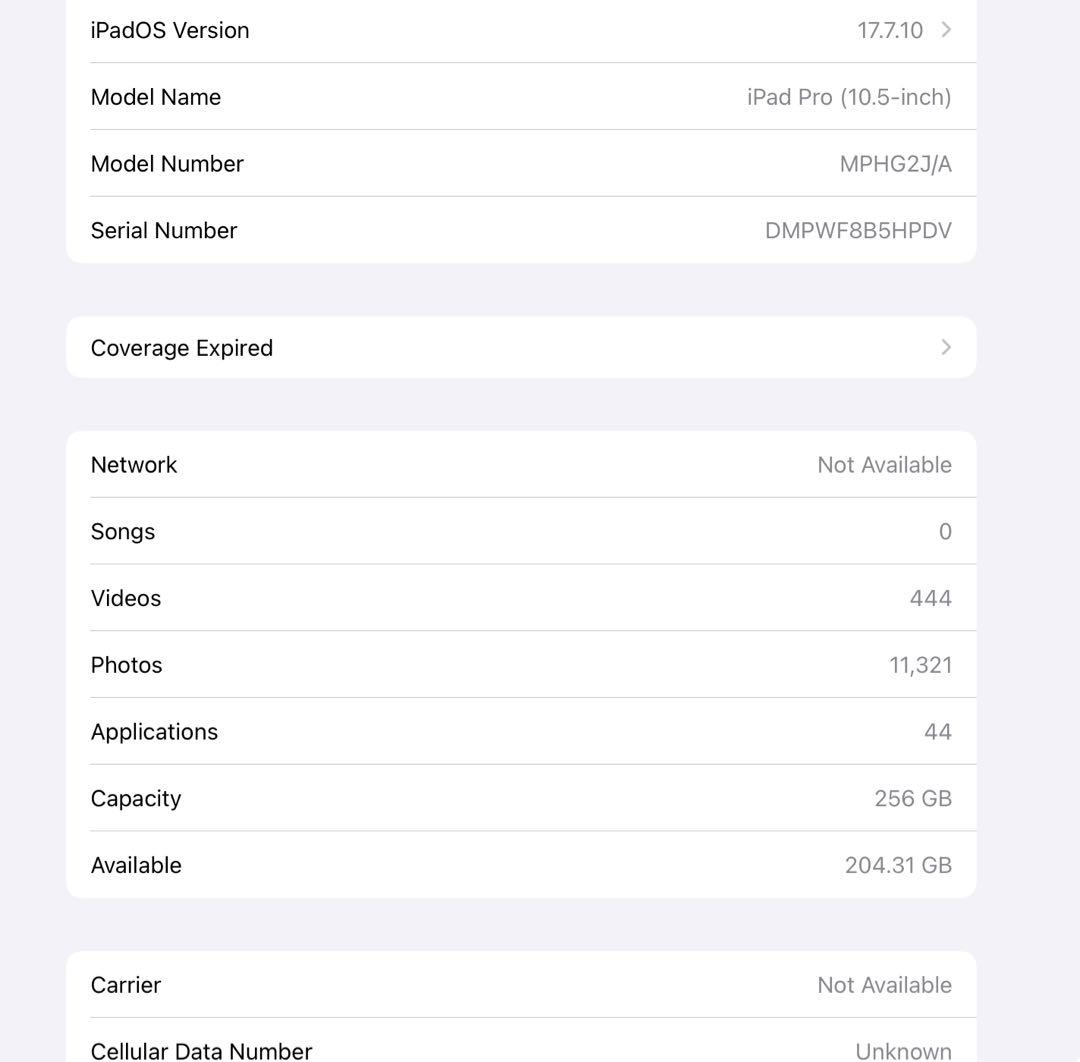
Task: Tap the Applications row
Action: pos(520,731)
